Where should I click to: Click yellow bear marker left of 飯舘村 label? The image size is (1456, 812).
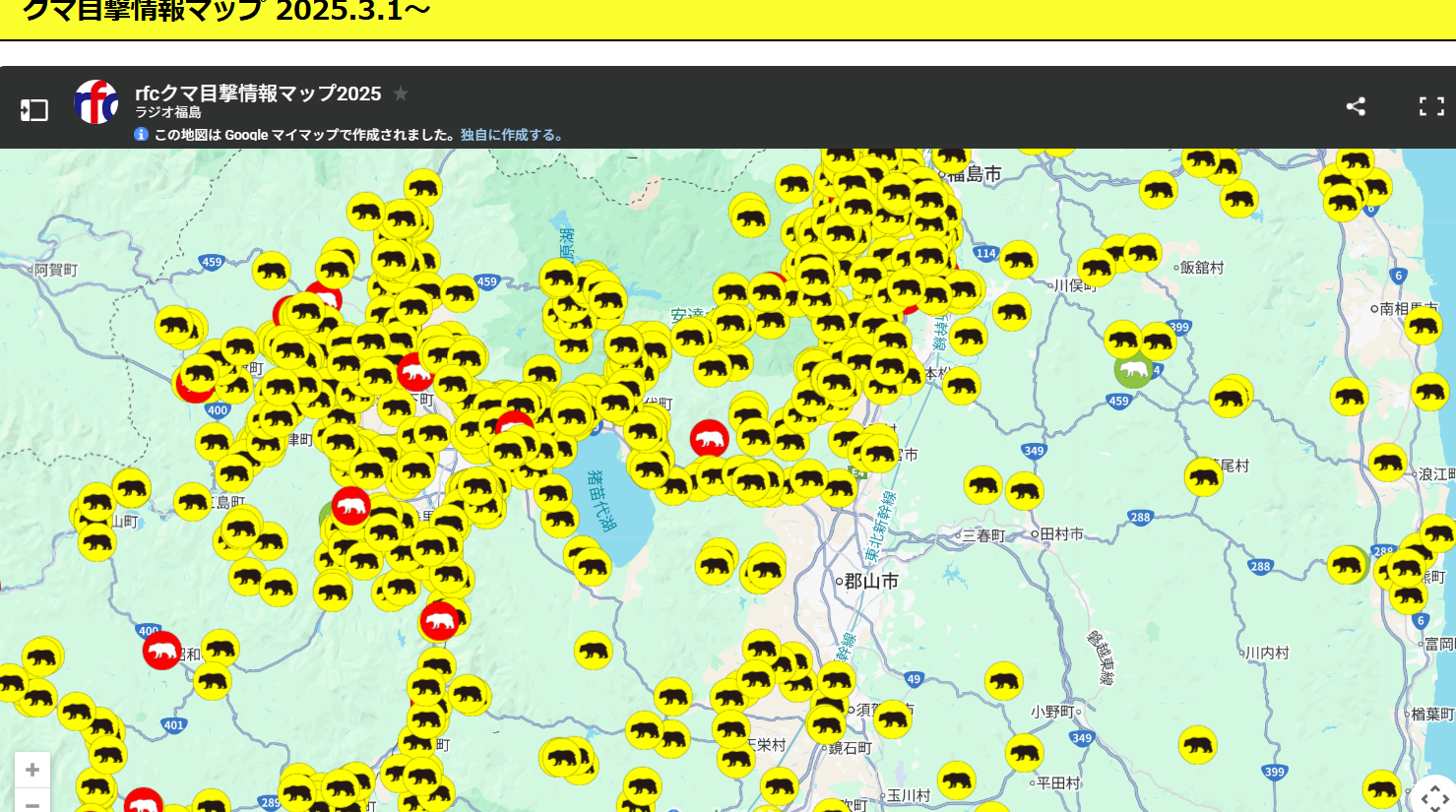[x=1142, y=253]
